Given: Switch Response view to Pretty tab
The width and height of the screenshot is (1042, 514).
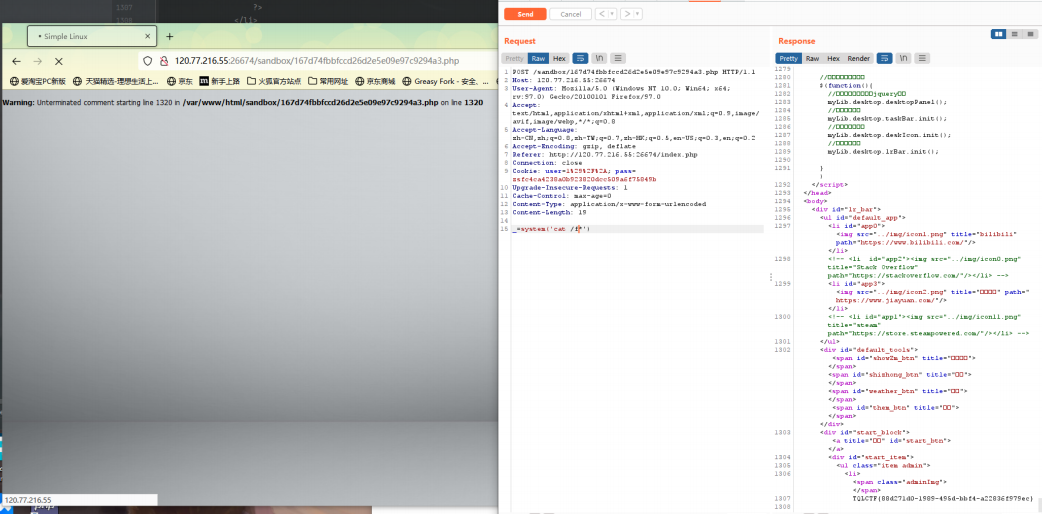Looking at the screenshot, I should tap(789, 59).
